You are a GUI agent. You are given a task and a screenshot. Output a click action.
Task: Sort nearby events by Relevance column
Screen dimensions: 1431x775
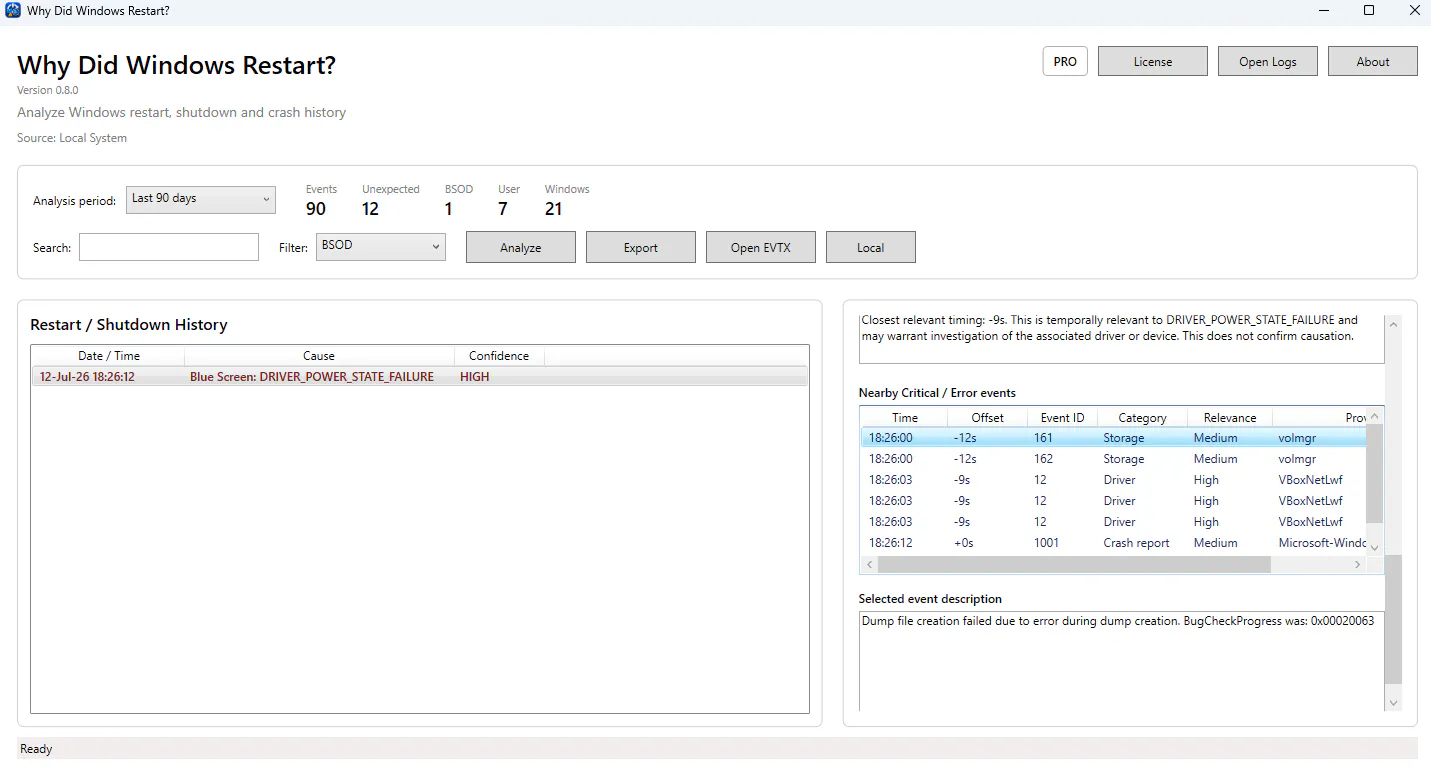pos(1230,417)
